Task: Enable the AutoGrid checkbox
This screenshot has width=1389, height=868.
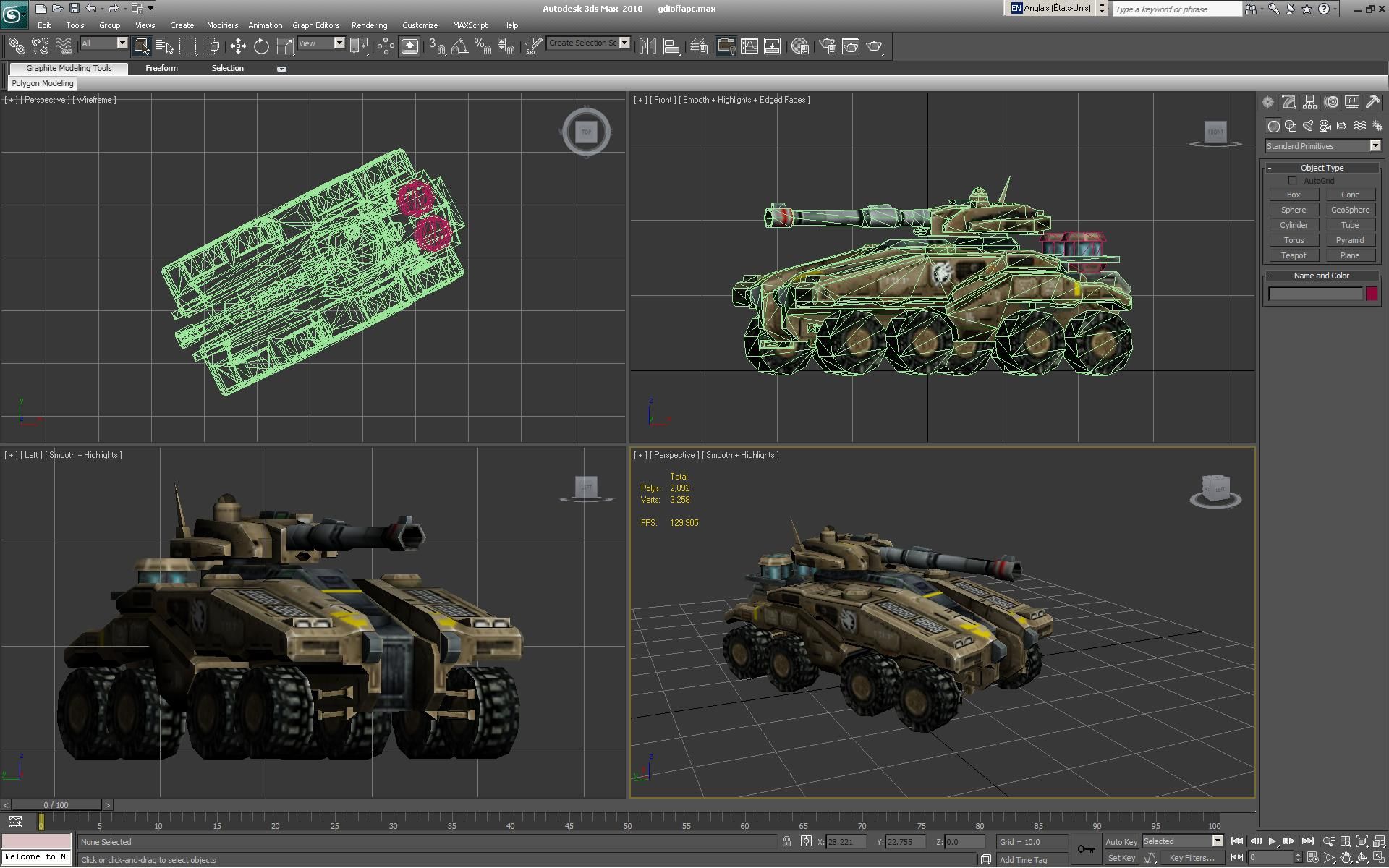Action: click(x=1292, y=181)
